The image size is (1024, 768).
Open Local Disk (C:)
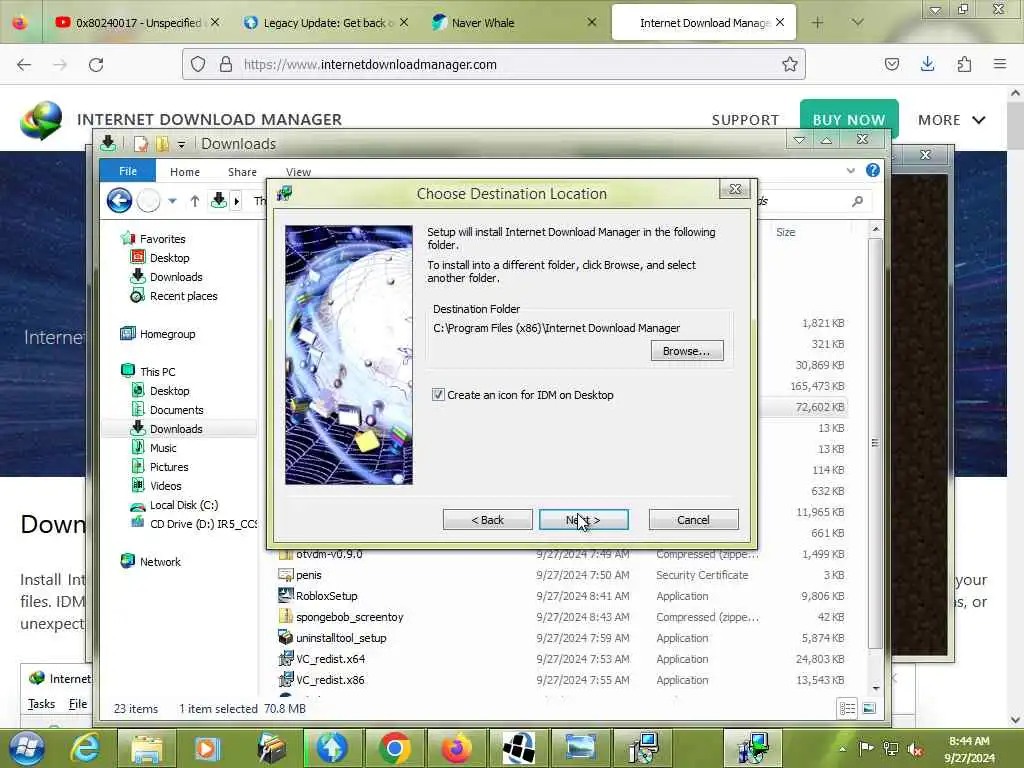pos(184,505)
